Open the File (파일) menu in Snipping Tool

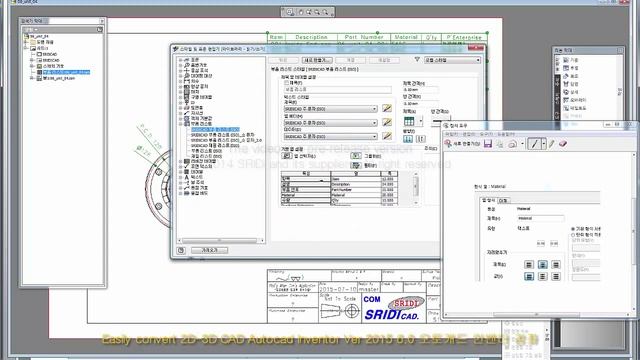tap(451, 134)
